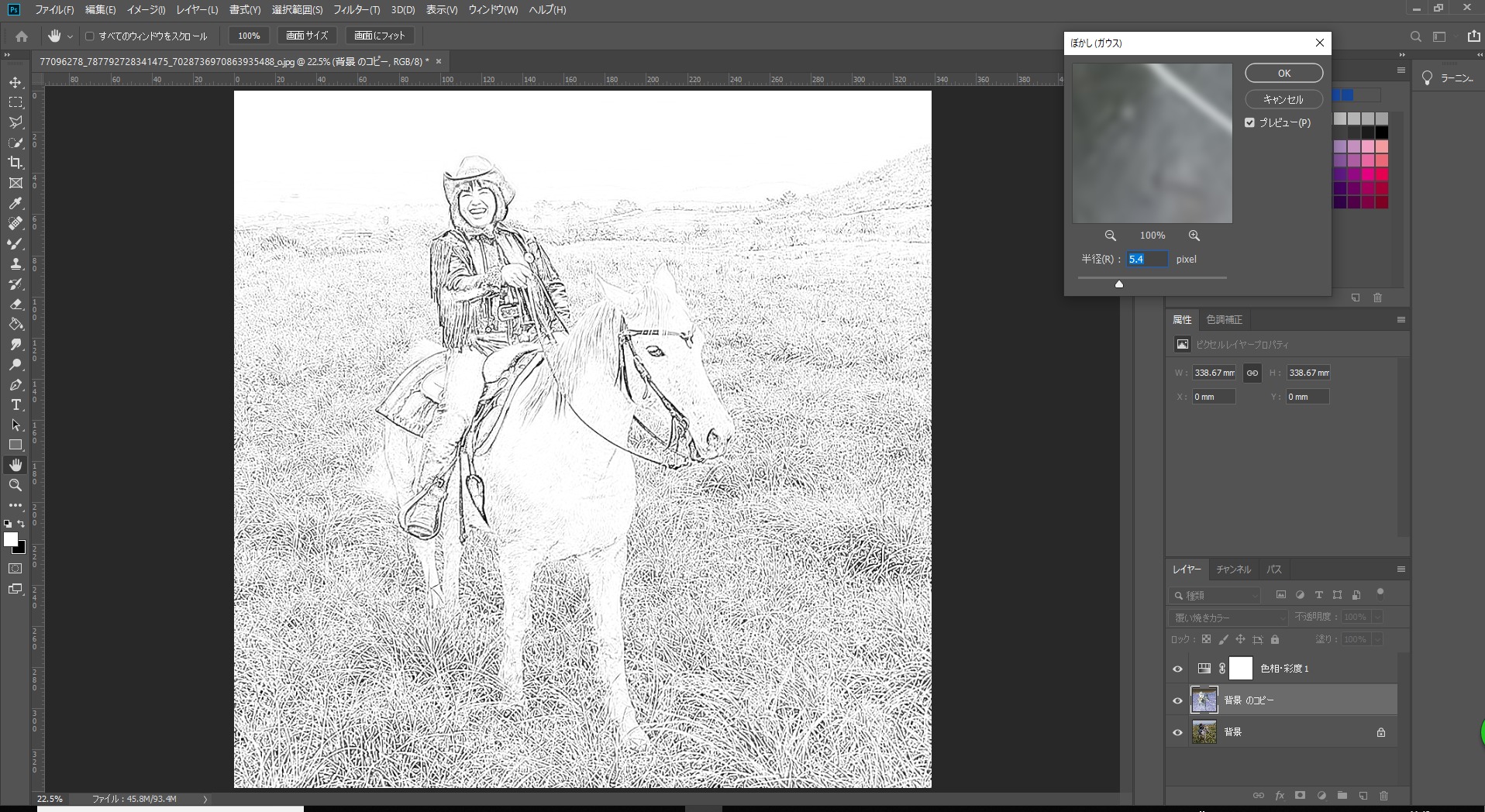Click the blur radius slider handle
1485x812 pixels.
point(1118,284)
